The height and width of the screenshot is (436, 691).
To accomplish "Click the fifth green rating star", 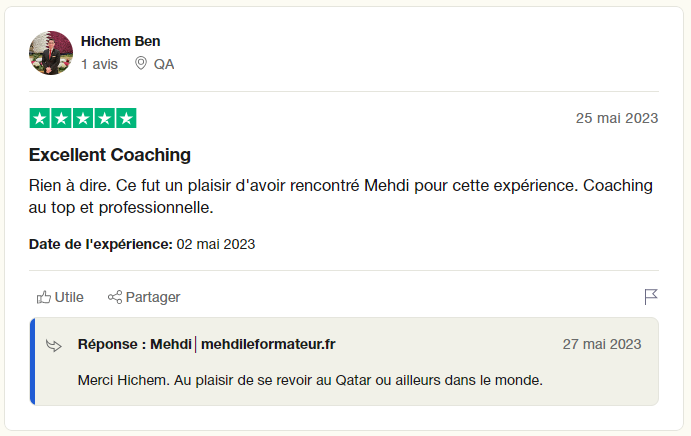I will 126,118.
